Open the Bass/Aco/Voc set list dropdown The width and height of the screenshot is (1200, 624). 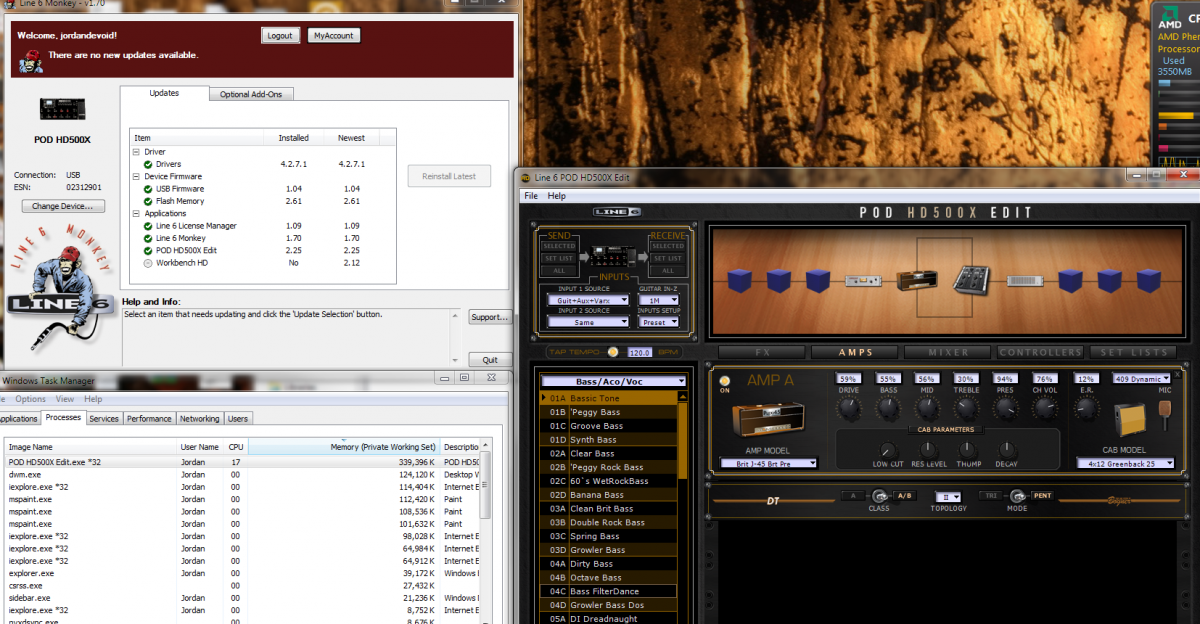(x=614, y=381)
